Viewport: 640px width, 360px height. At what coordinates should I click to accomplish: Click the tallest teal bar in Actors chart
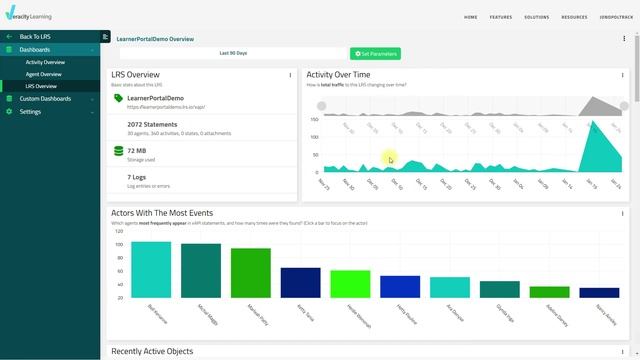(x=151, y=270)
